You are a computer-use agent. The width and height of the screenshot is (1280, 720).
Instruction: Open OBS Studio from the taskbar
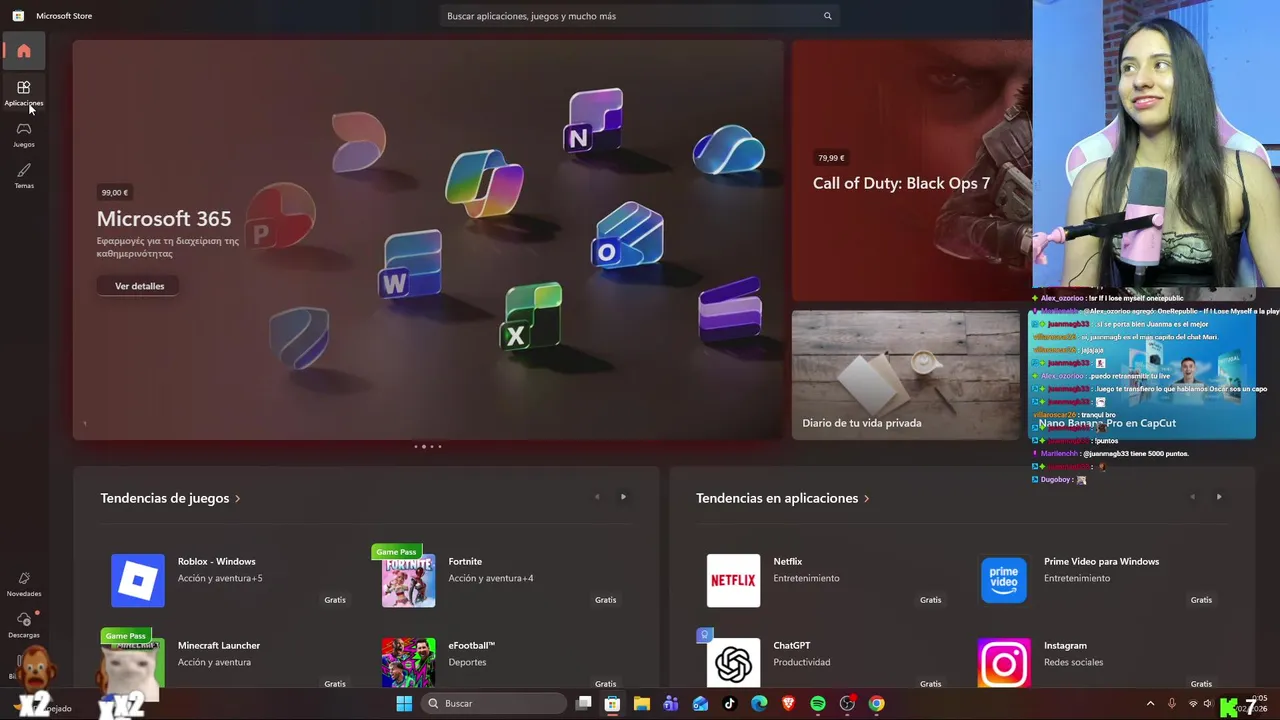coord(847,704)
